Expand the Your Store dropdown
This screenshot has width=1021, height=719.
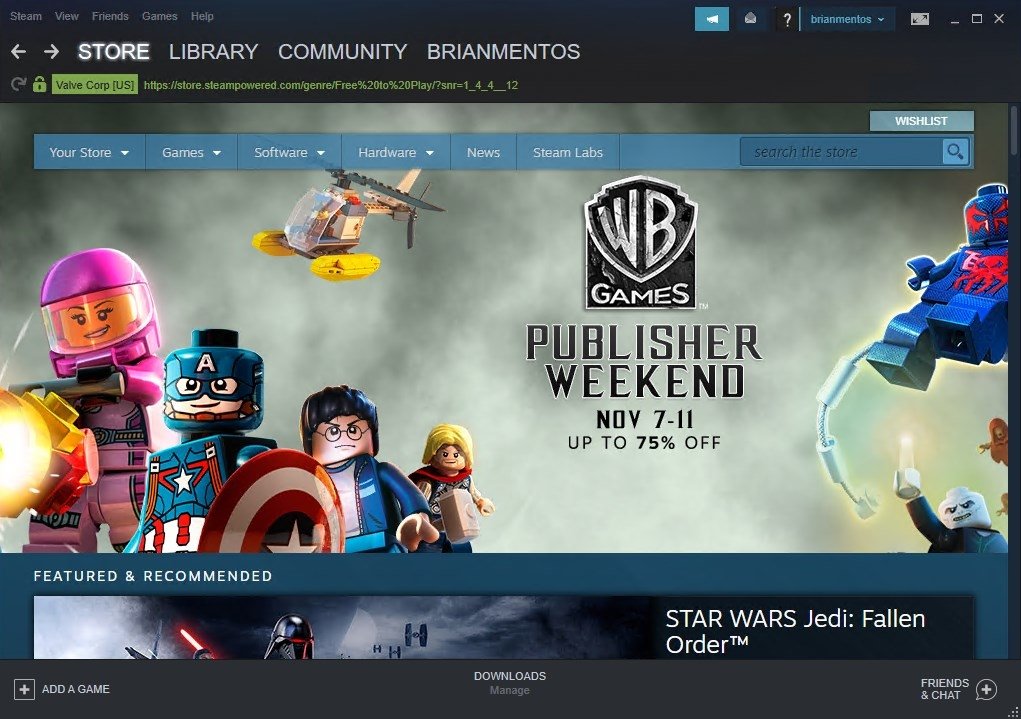(x=89, y=152)
